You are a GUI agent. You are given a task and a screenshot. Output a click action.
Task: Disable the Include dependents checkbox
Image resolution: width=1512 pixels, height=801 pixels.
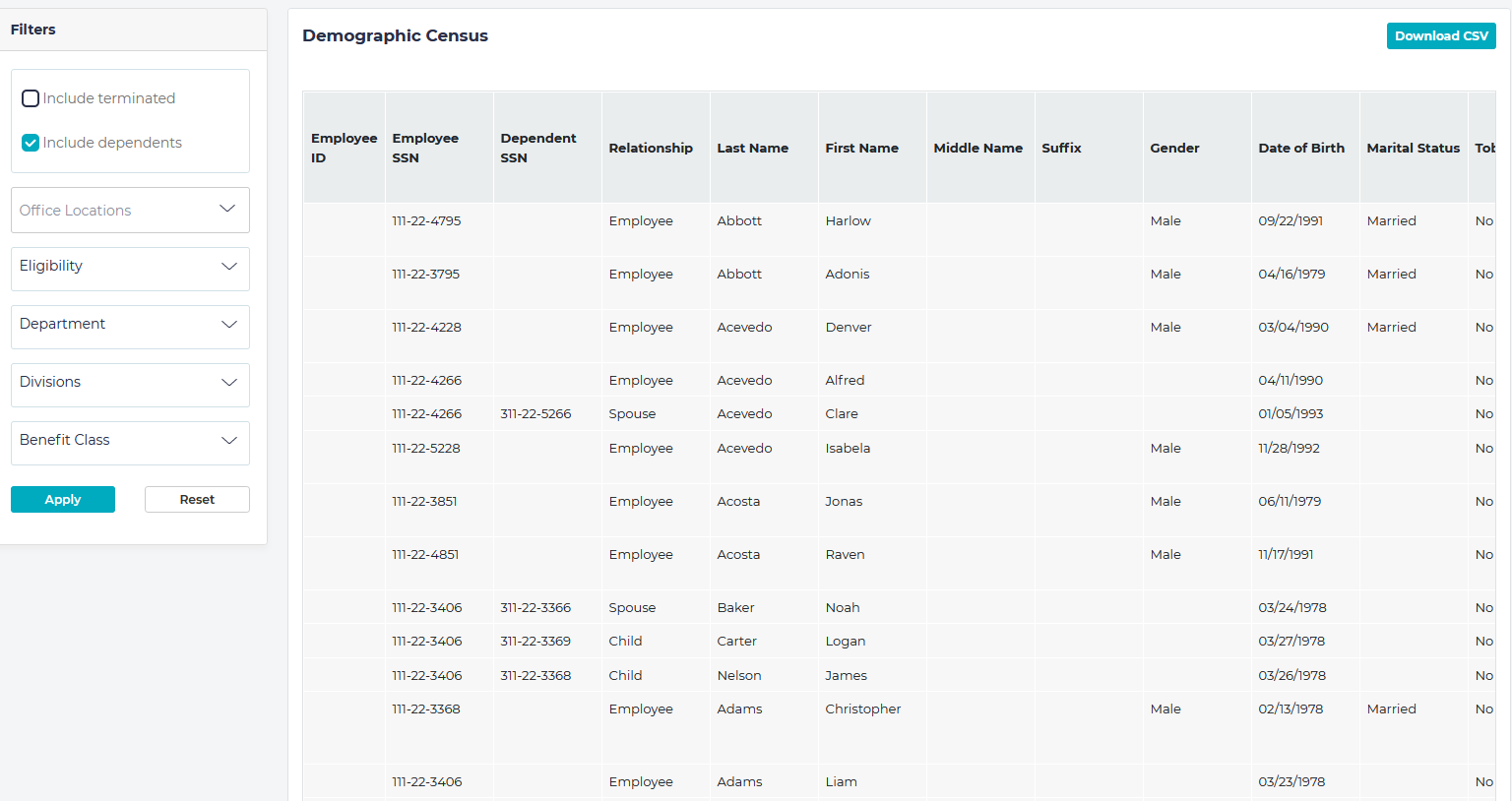[30, 143]
